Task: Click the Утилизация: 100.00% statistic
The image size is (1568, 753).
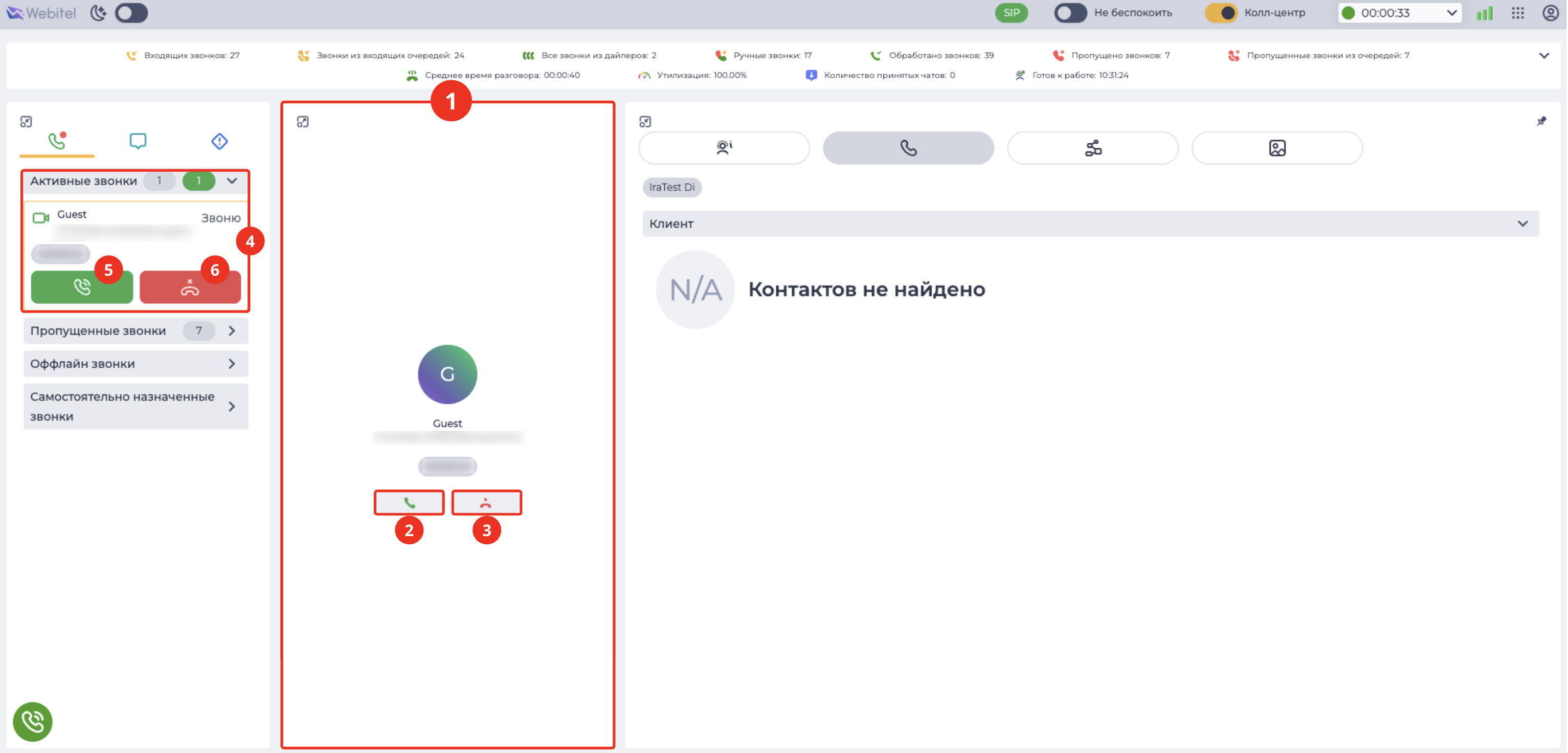Action: pos(692,76)
